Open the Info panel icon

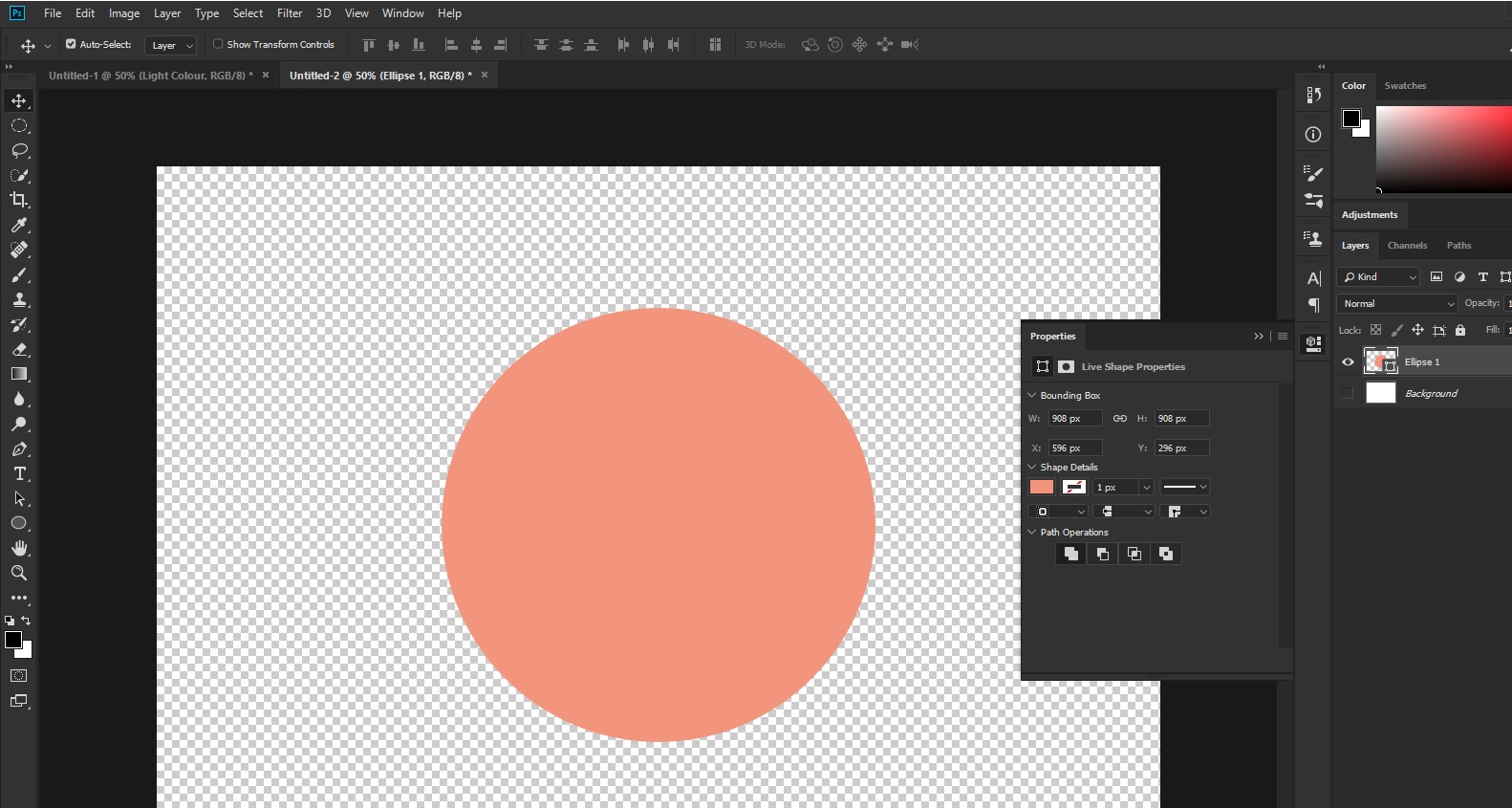tap(1313, 135)
